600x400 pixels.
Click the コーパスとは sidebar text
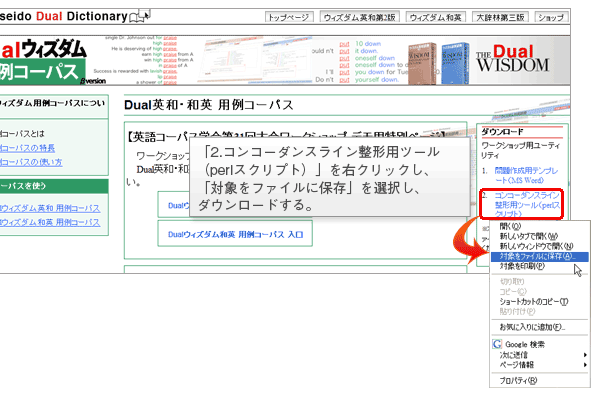tap(22, 134)
